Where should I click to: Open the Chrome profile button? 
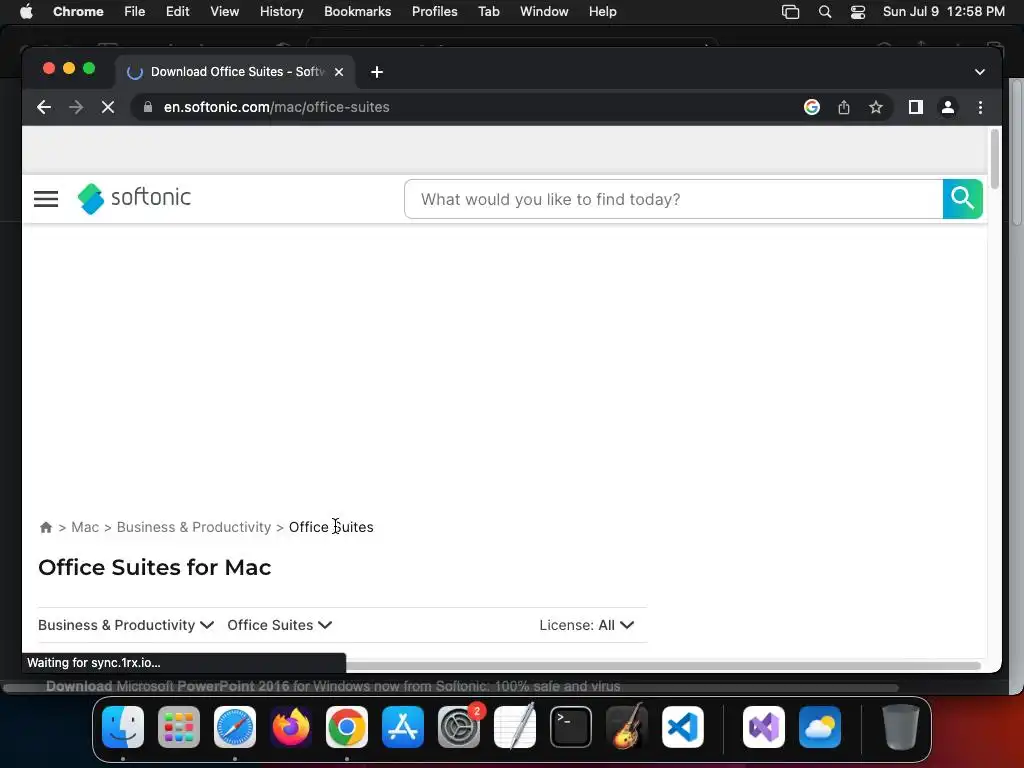(947, 107)
